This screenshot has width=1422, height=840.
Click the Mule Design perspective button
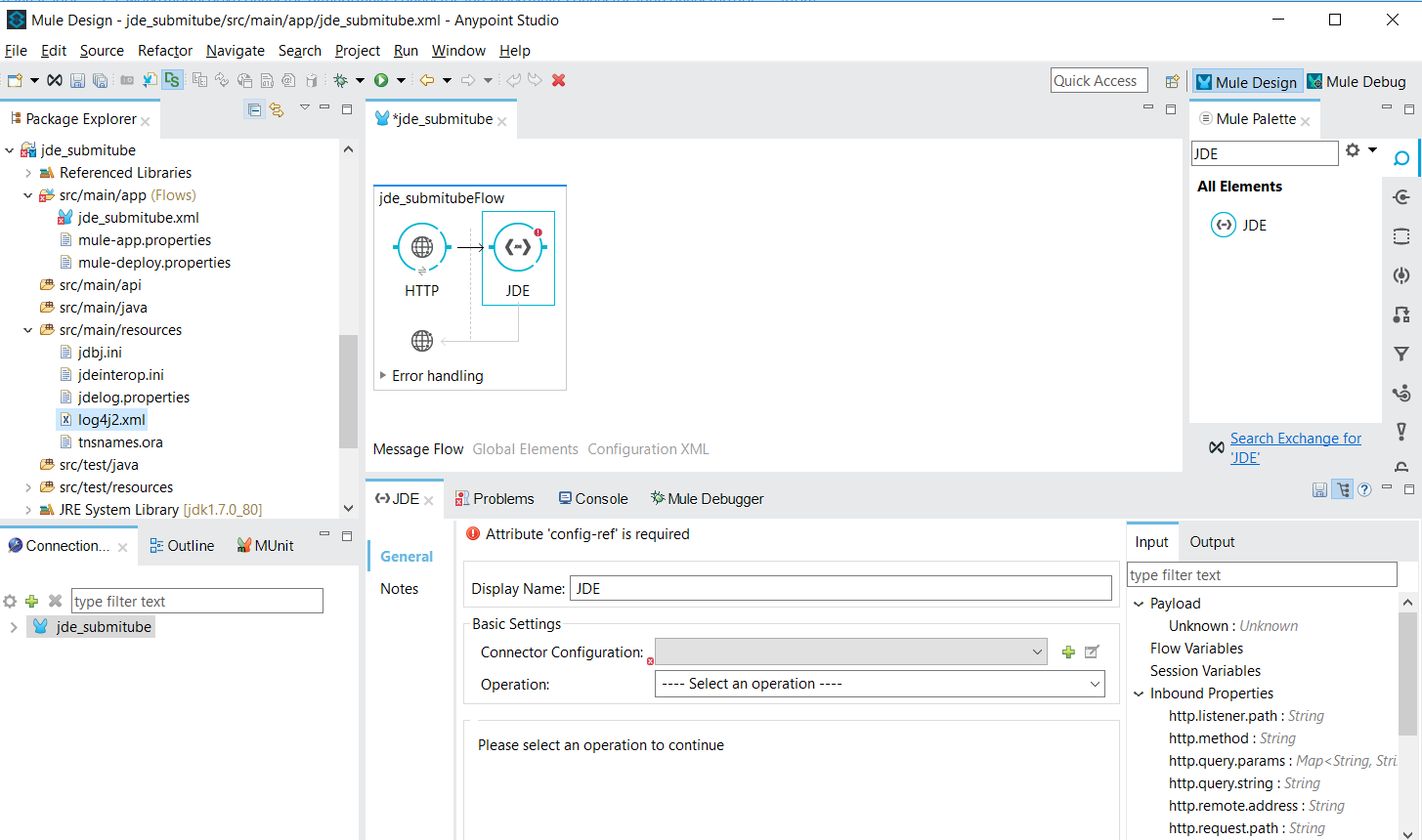[1247, 82]
